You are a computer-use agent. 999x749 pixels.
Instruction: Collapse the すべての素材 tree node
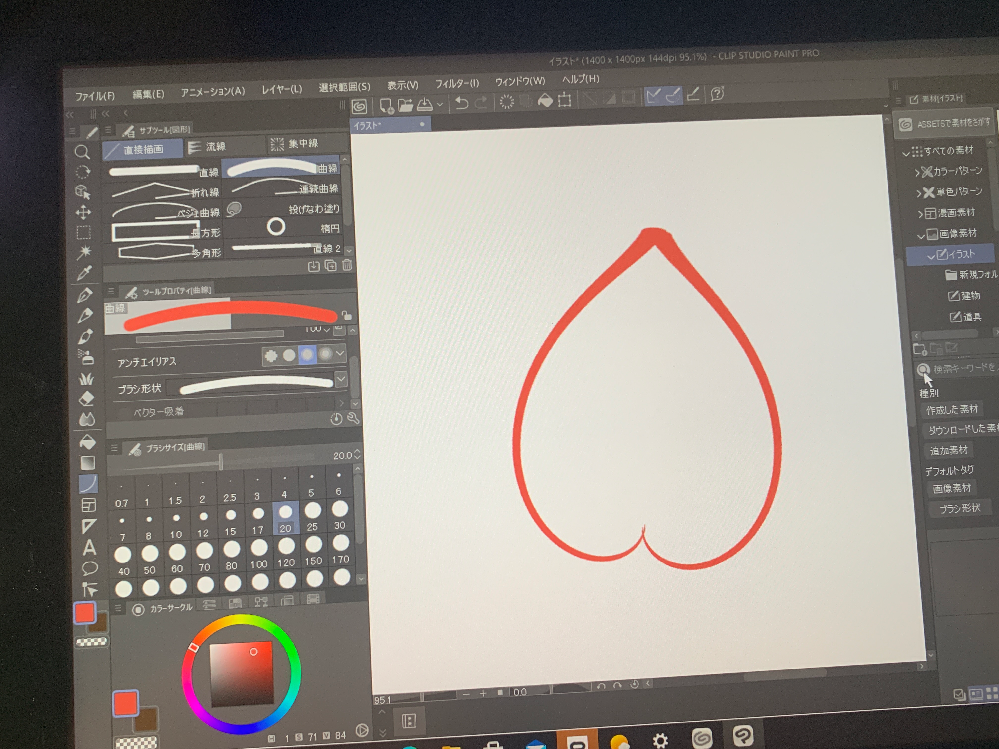click(907, 153)
